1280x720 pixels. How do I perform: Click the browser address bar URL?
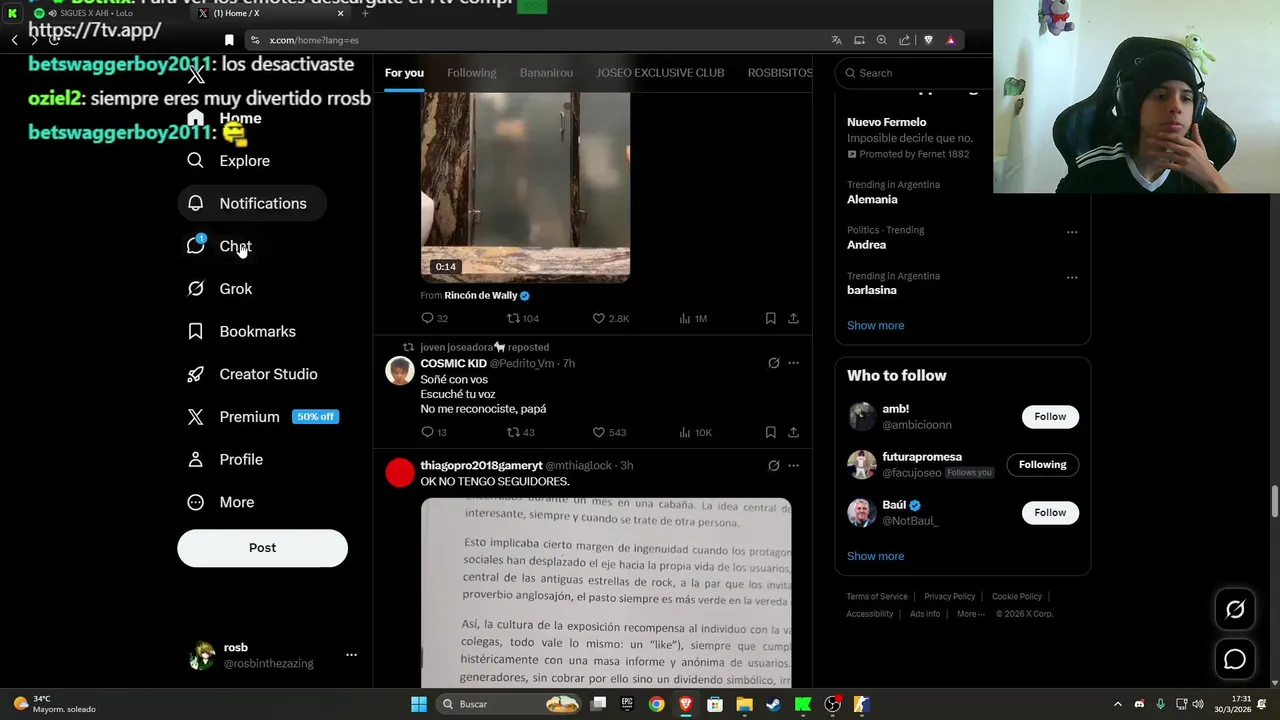coord(314,40)
